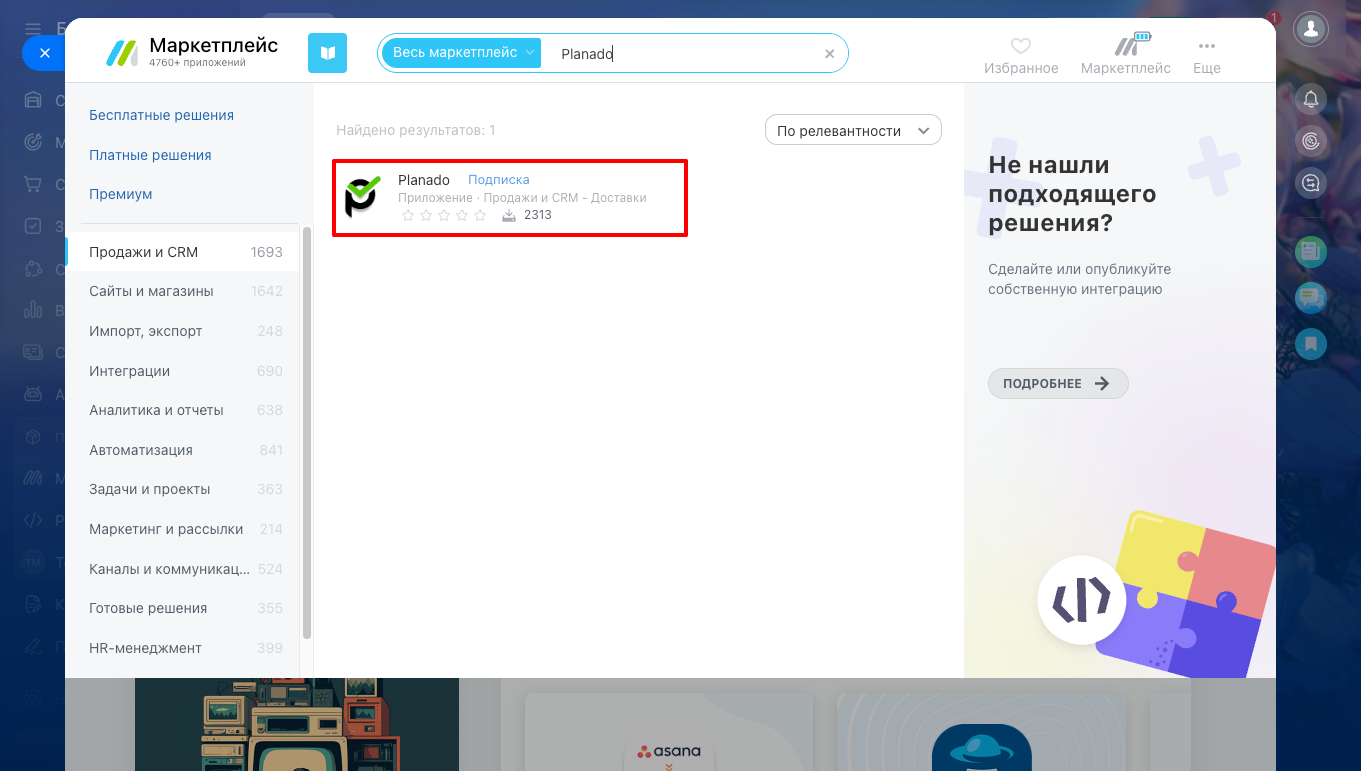The width and height of the screenshot is (1361, 771).
Task: Open the blue book catalog icon
Action: click(x=327, y=53)
